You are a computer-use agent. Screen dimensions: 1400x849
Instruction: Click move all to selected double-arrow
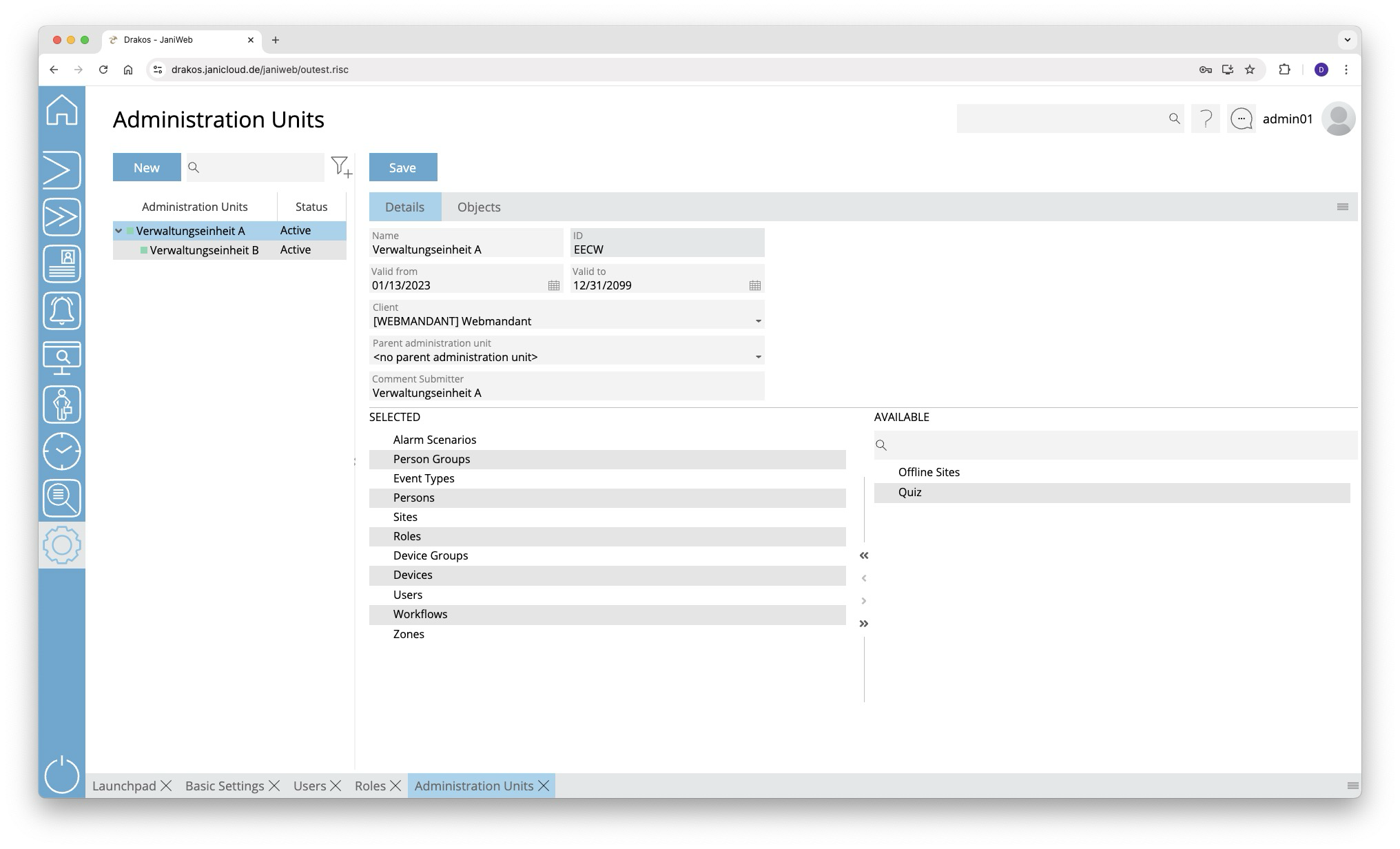point(863,555)
